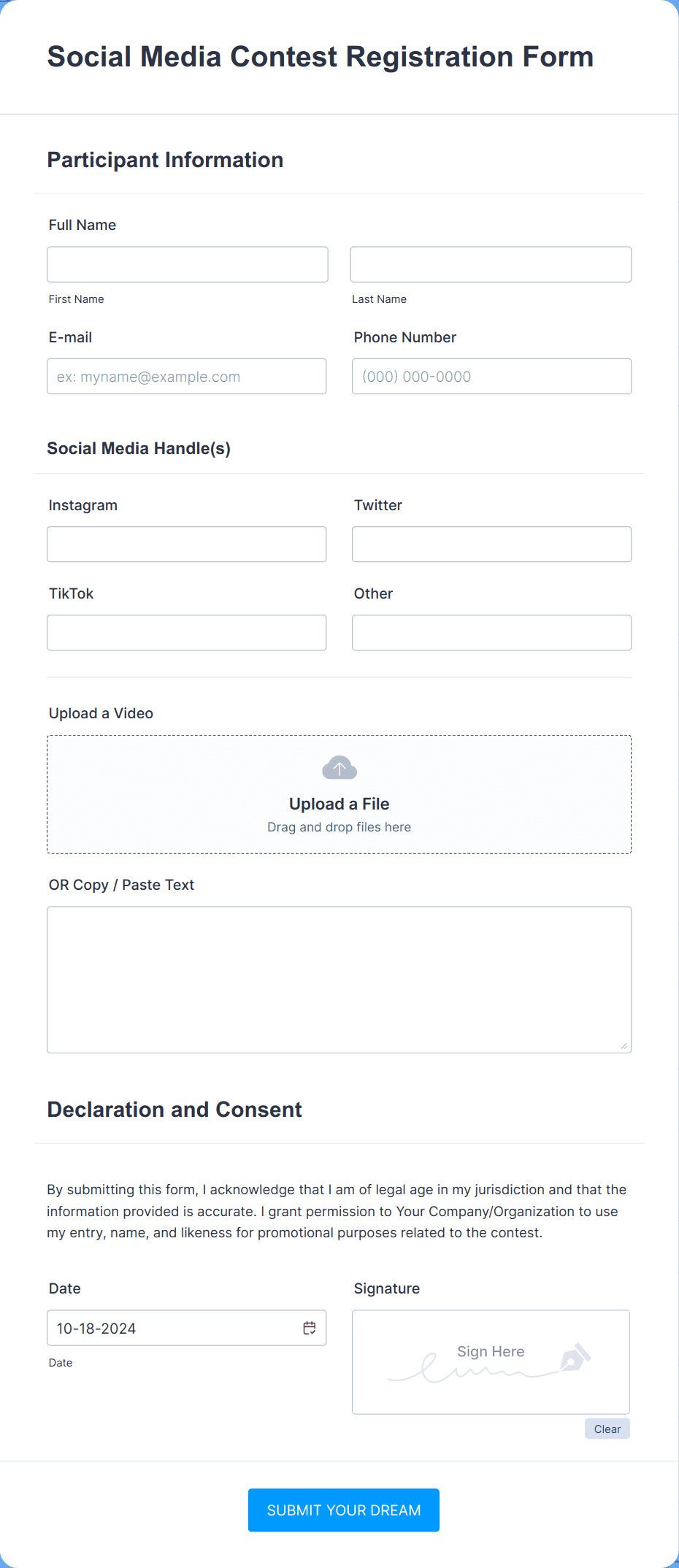This screenshot has height=1568, width=679.
Task: Click the cloud upload icon
Action: [x=339, y=767]
